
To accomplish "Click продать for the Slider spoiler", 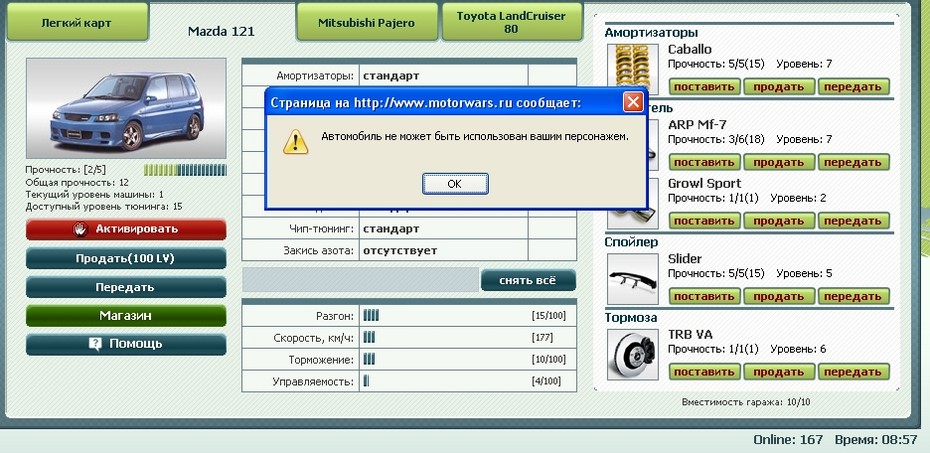I will pyautogui.click(x=778, y=296).
